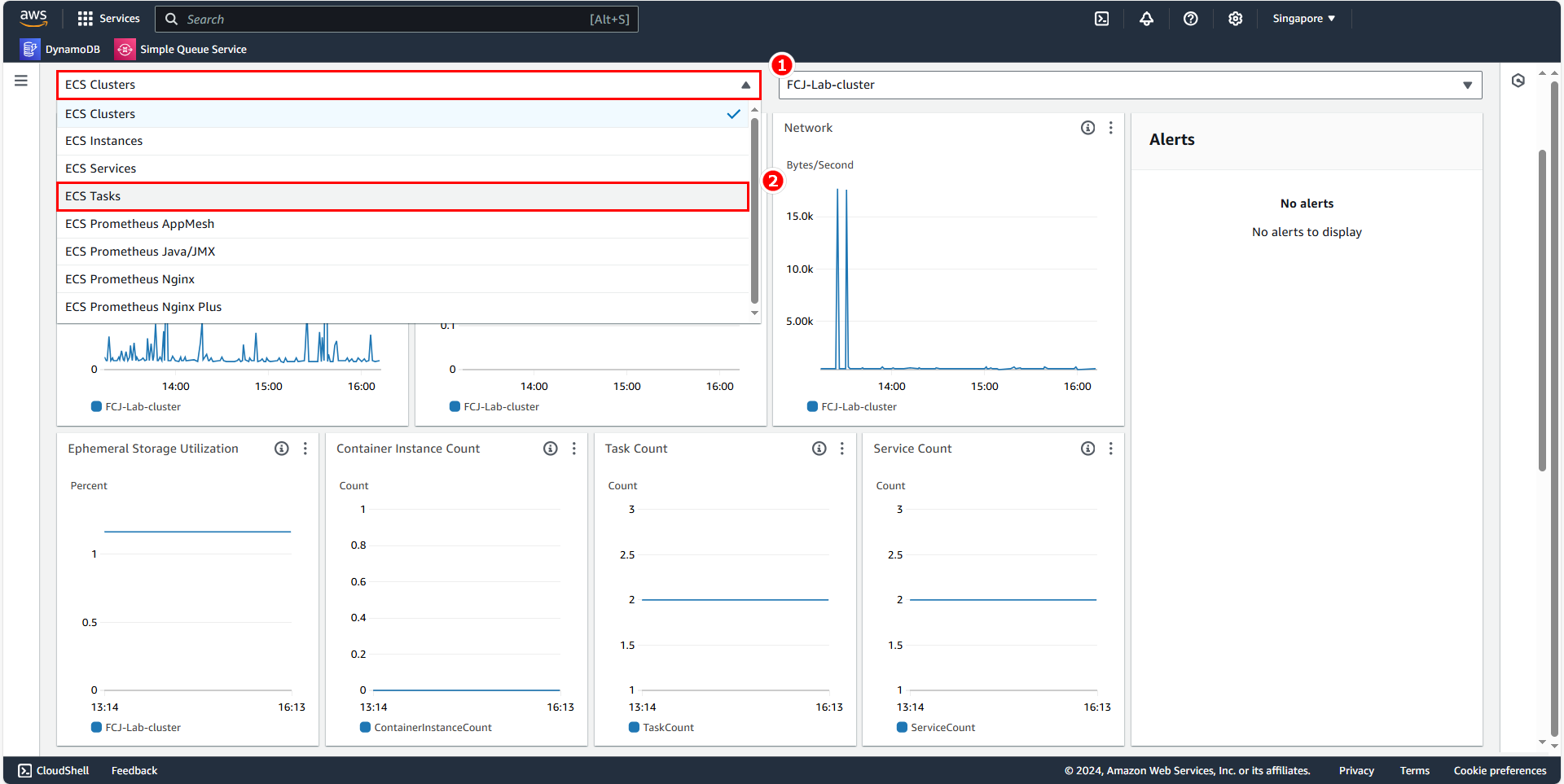1564x784 pixels.
Task: Open Container Instance Count actions menu
Action: [574, 449]
